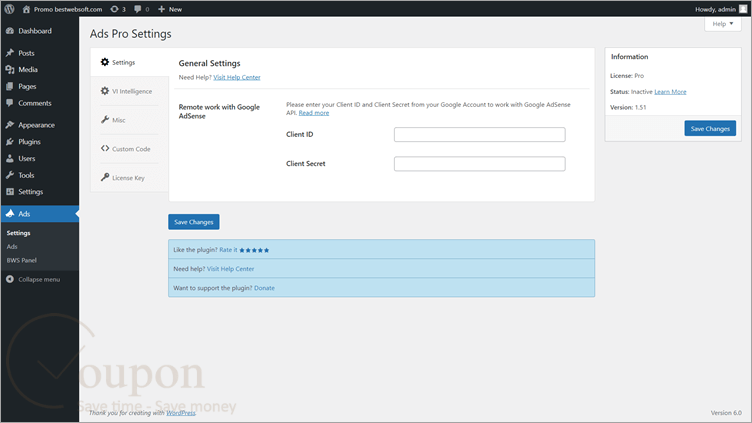
Task: Click the Donate link
Action: coord(264,288)
